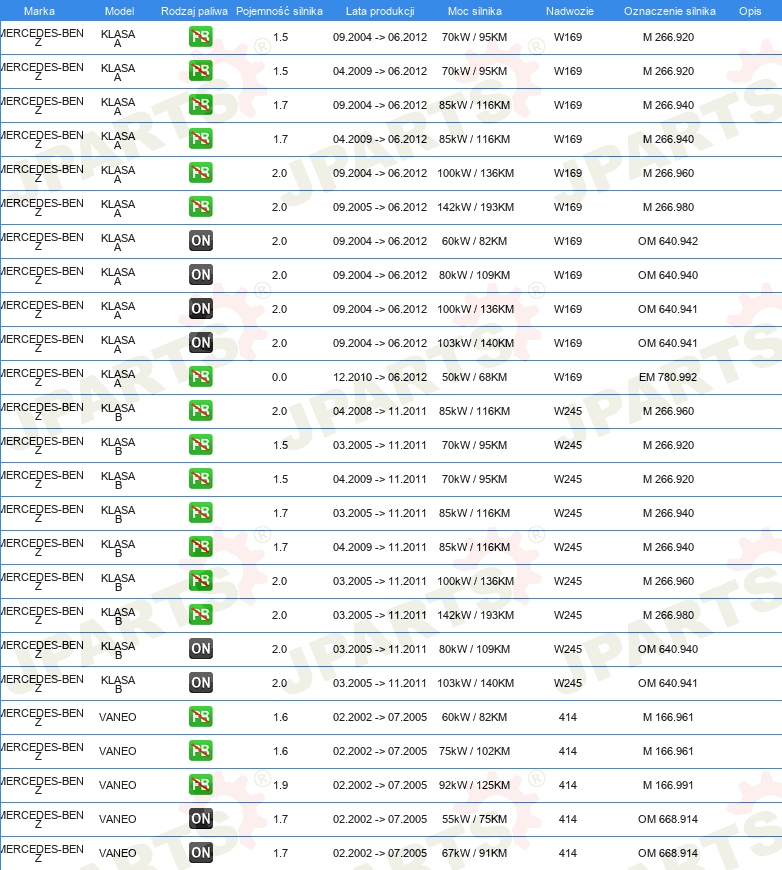782x870 pixels.
Task: Click petrol icon in Klasa B 100kW / 136KM row
Action: (x=200, y=580)
